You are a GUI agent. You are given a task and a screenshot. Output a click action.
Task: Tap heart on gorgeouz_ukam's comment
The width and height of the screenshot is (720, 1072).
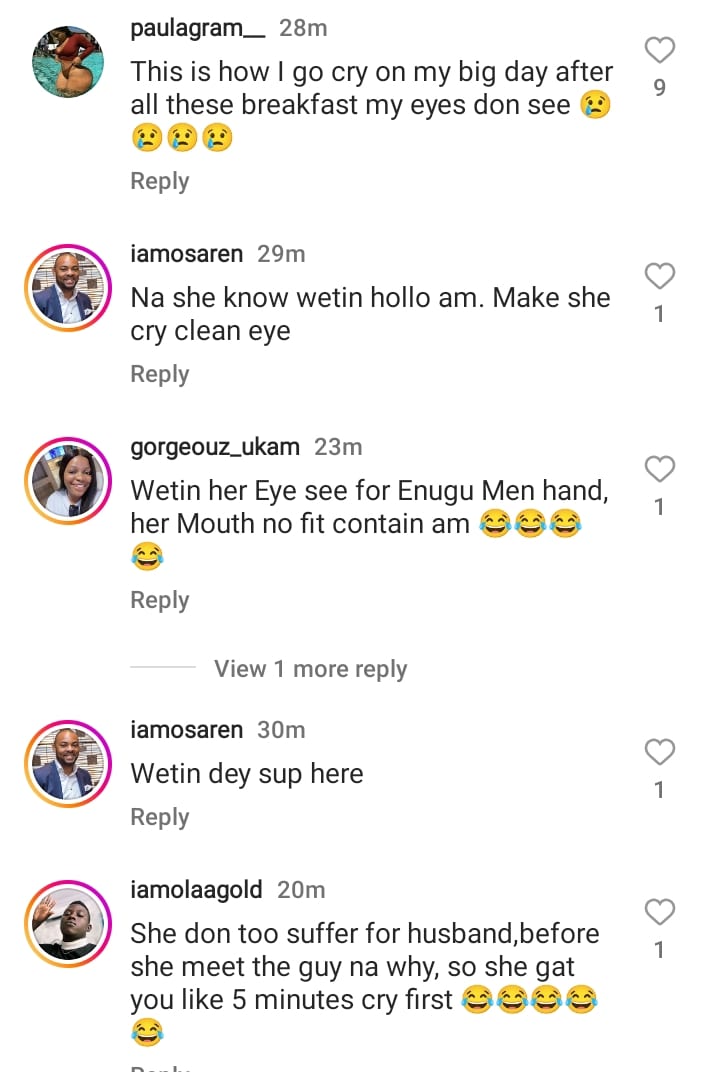coord(659,469)
